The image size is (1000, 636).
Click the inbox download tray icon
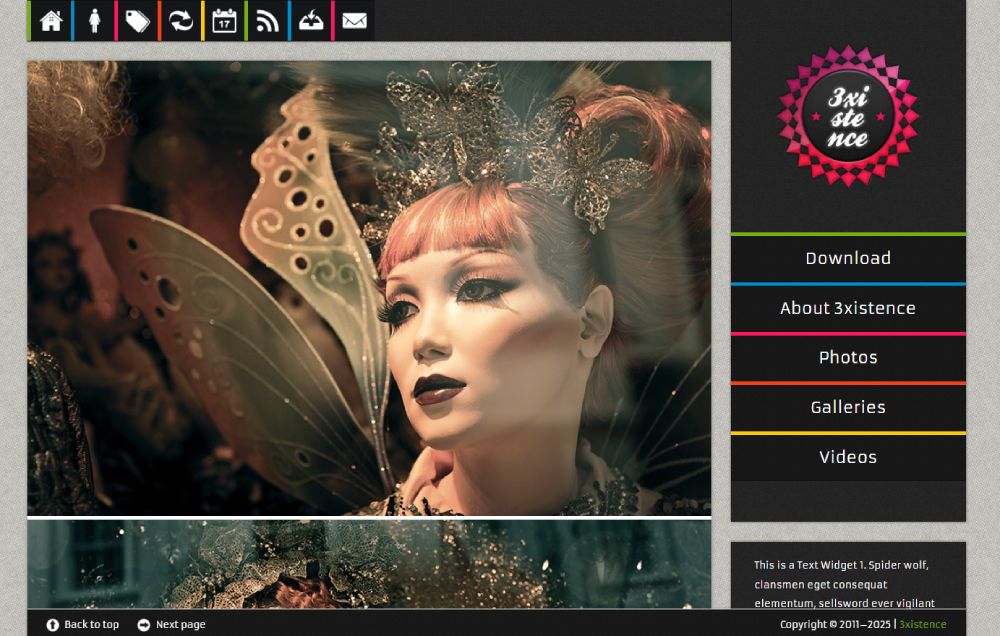click(x=311, y=21)
